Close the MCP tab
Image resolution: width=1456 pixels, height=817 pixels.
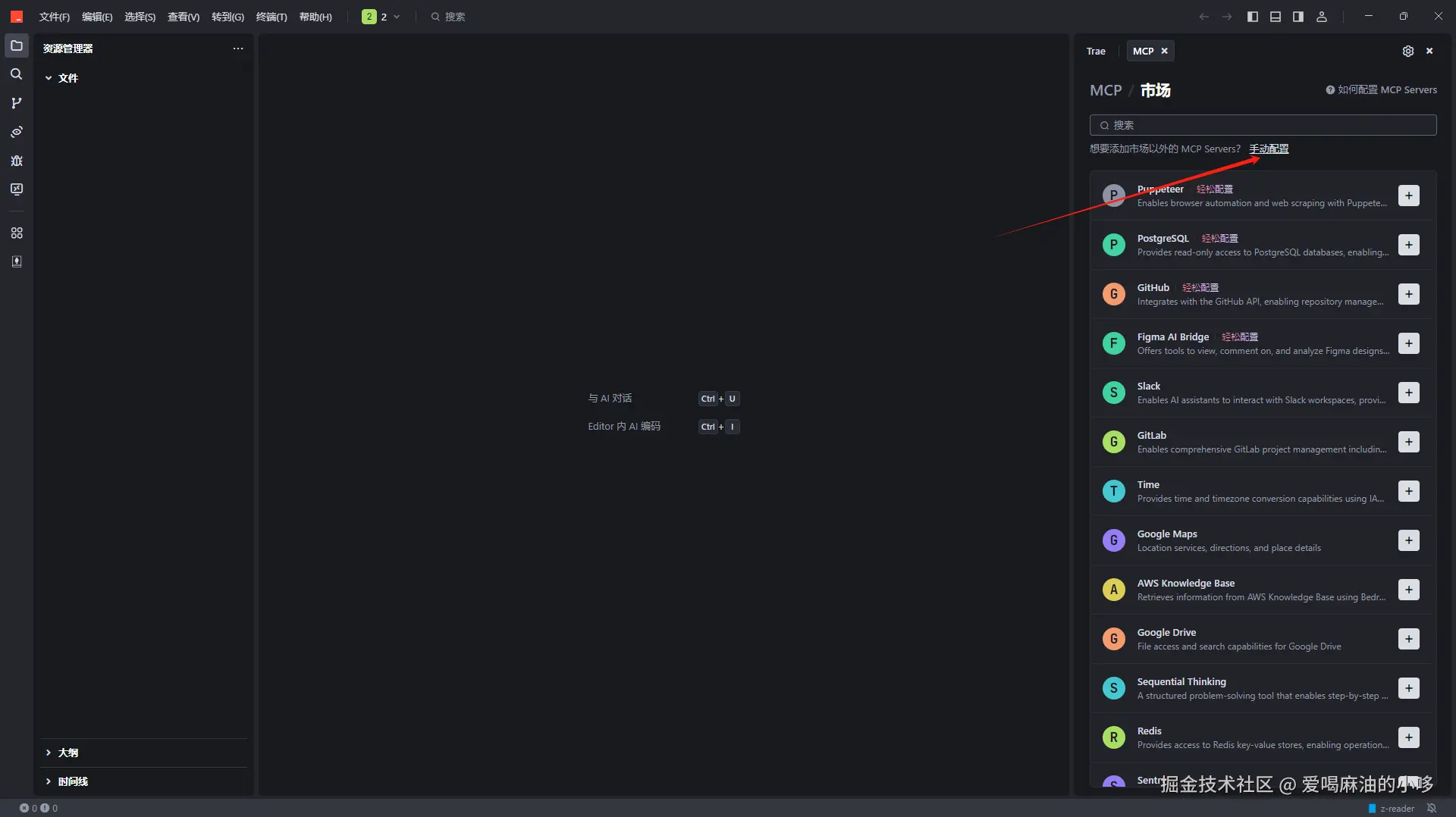tap(1165, 51)
